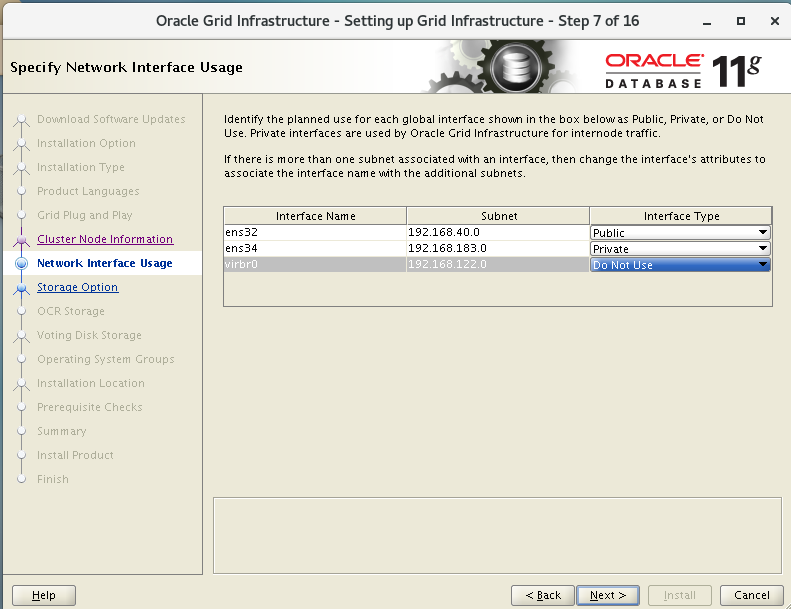
Task: Close the installer window
Action: point(775,21)
